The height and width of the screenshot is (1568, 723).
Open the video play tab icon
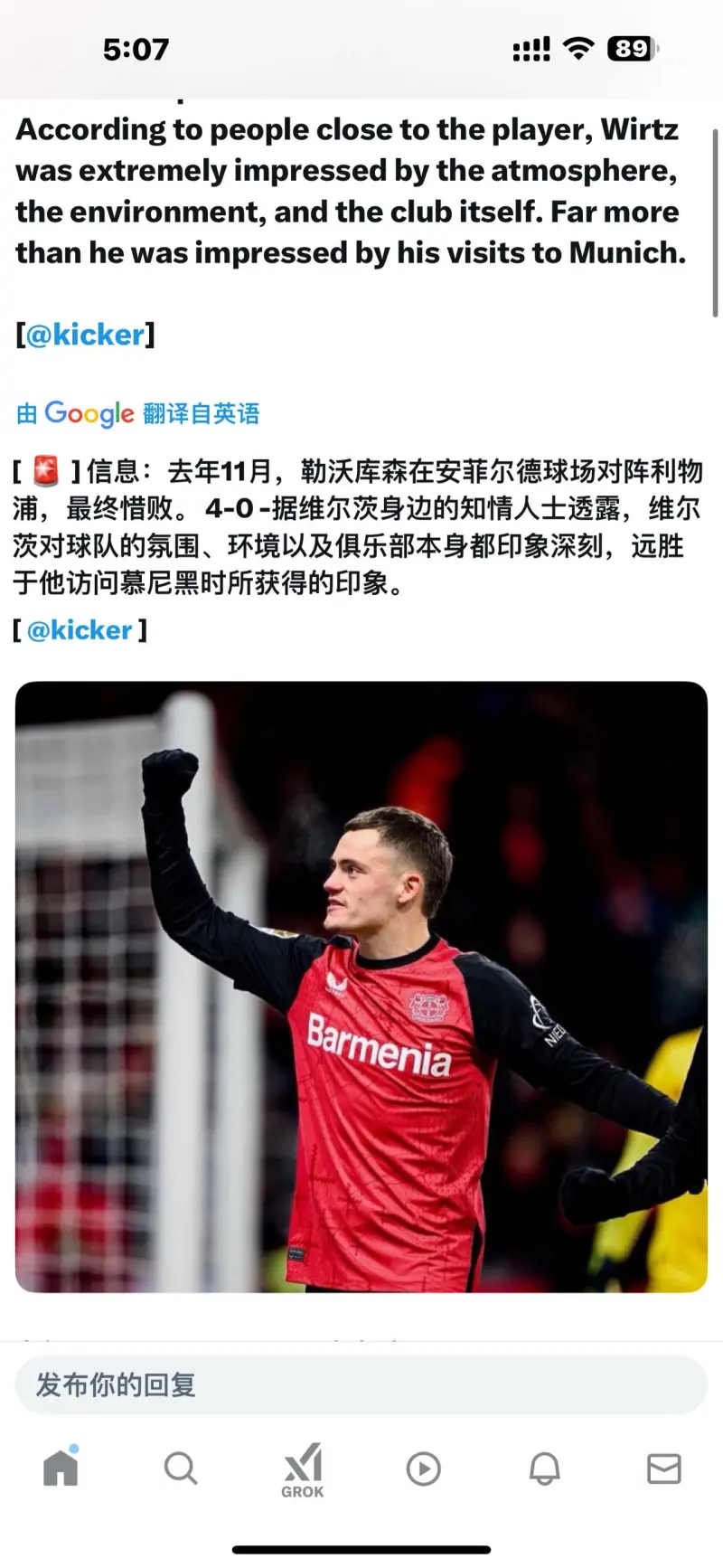pyautogui.click(x=423, y=1469)
